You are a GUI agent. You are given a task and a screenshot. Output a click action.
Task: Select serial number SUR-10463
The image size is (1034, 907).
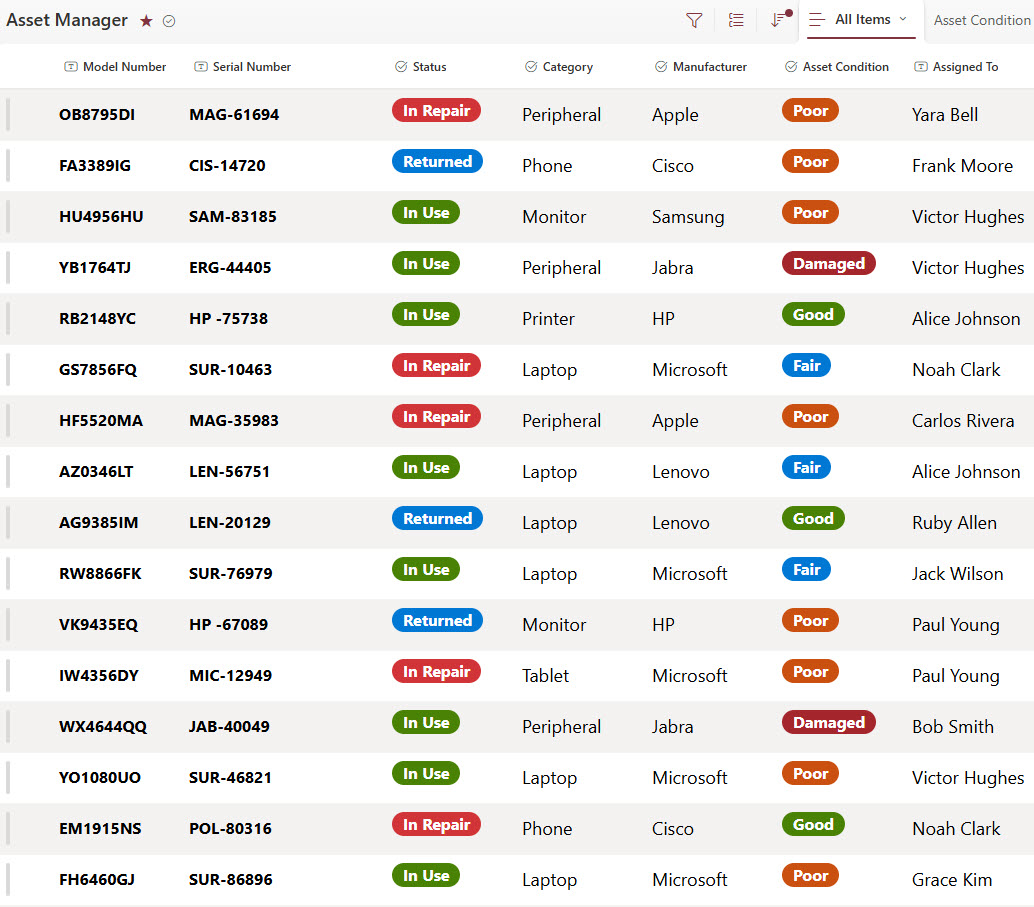coord(230,369)
